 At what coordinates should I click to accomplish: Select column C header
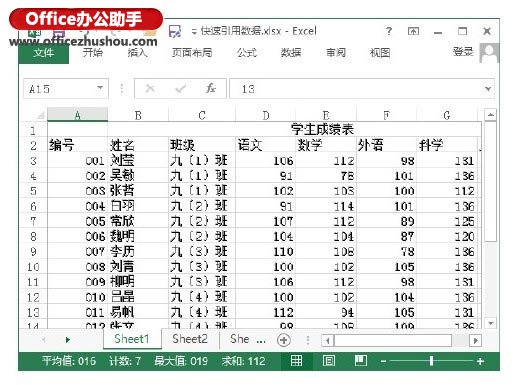click(x=202, y=115)
